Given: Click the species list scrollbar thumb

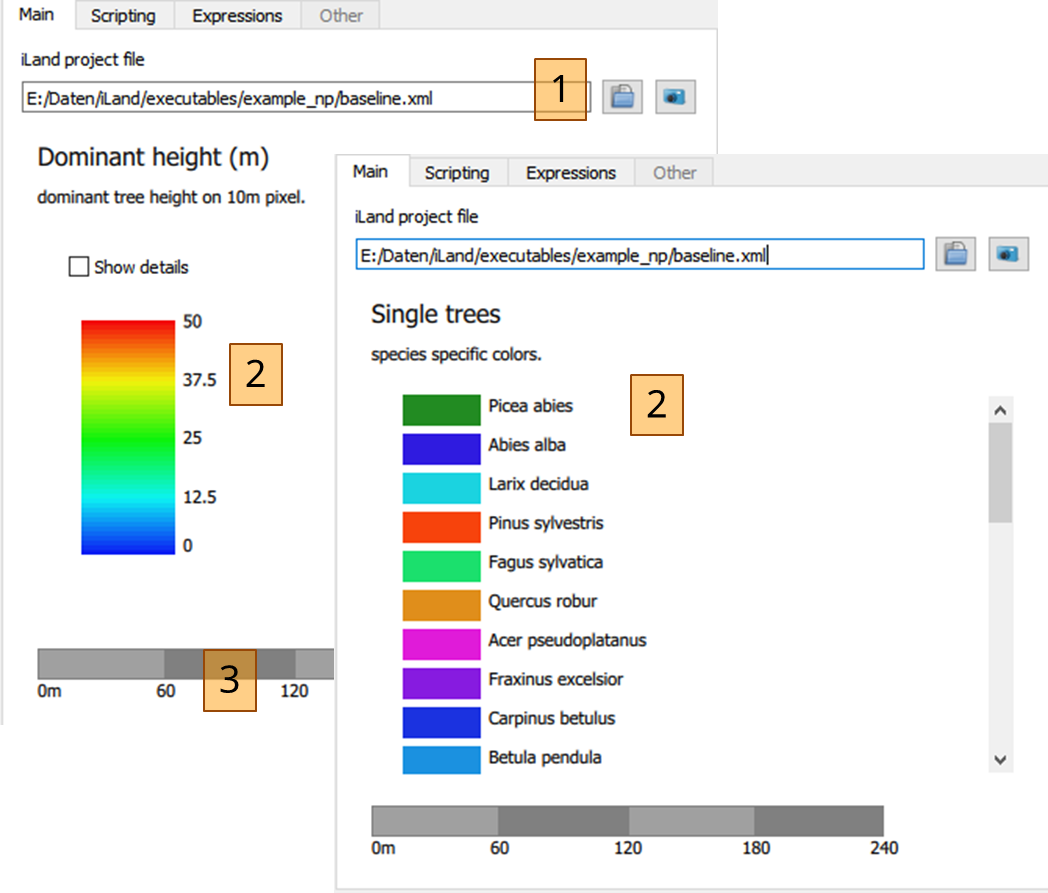Looking at the screenshot, I should (1000, 473).
